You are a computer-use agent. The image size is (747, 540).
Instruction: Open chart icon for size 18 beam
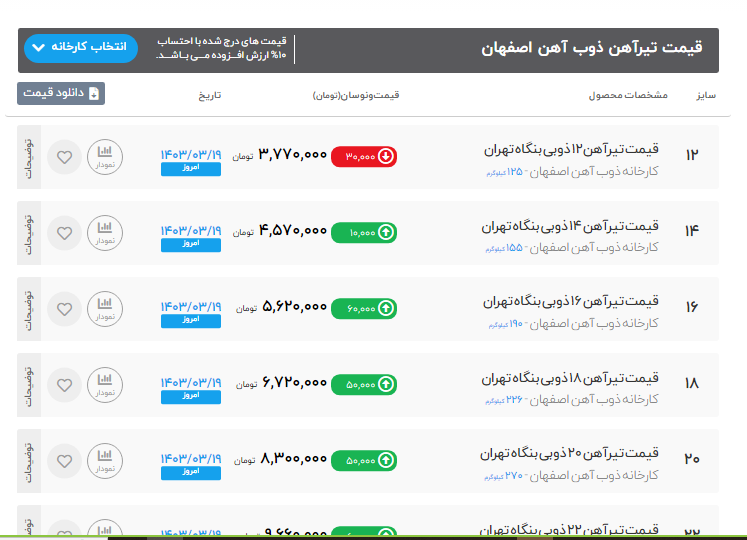pyautogui.click(x=105, y=383)
